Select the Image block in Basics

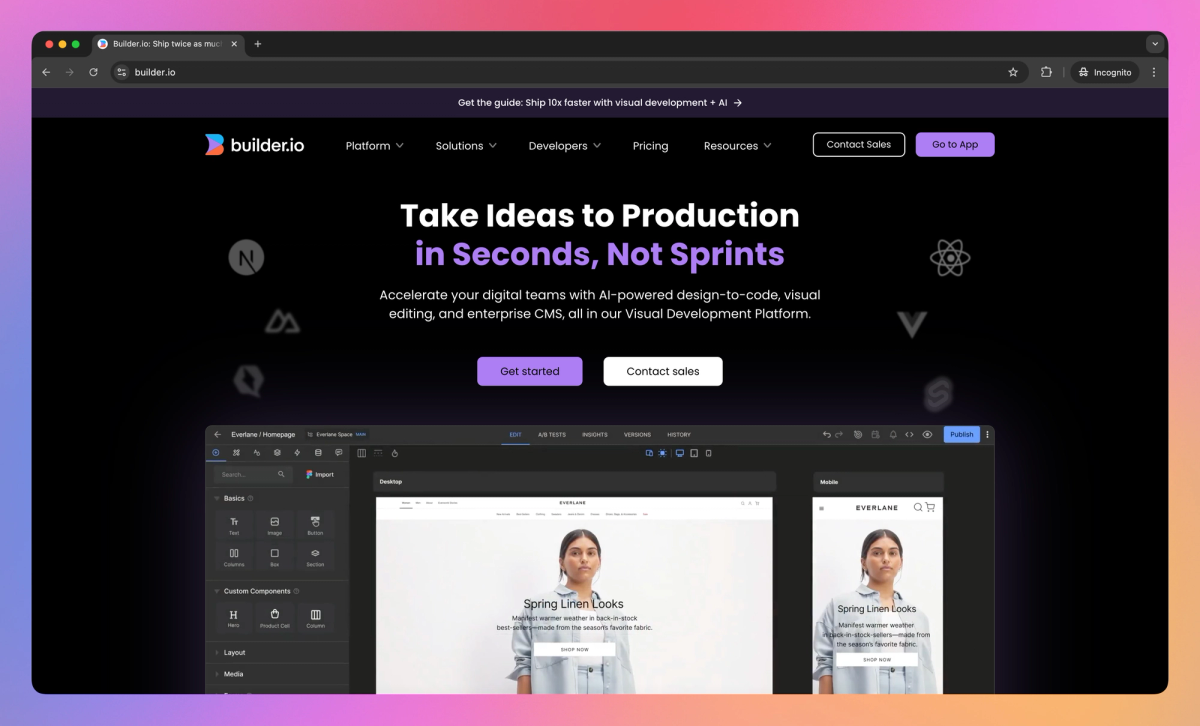point(274,525)
